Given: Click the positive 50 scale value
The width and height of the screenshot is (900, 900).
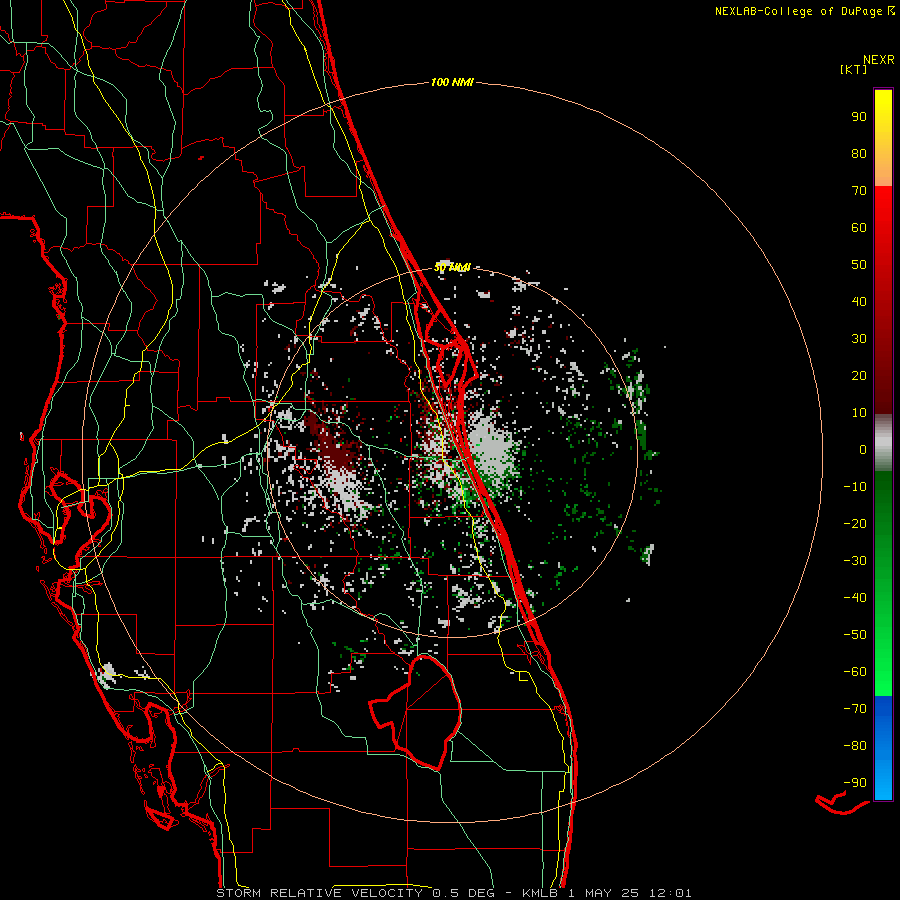Looking at the screenshot, I should pyautogui.click(x=859, y=265).
